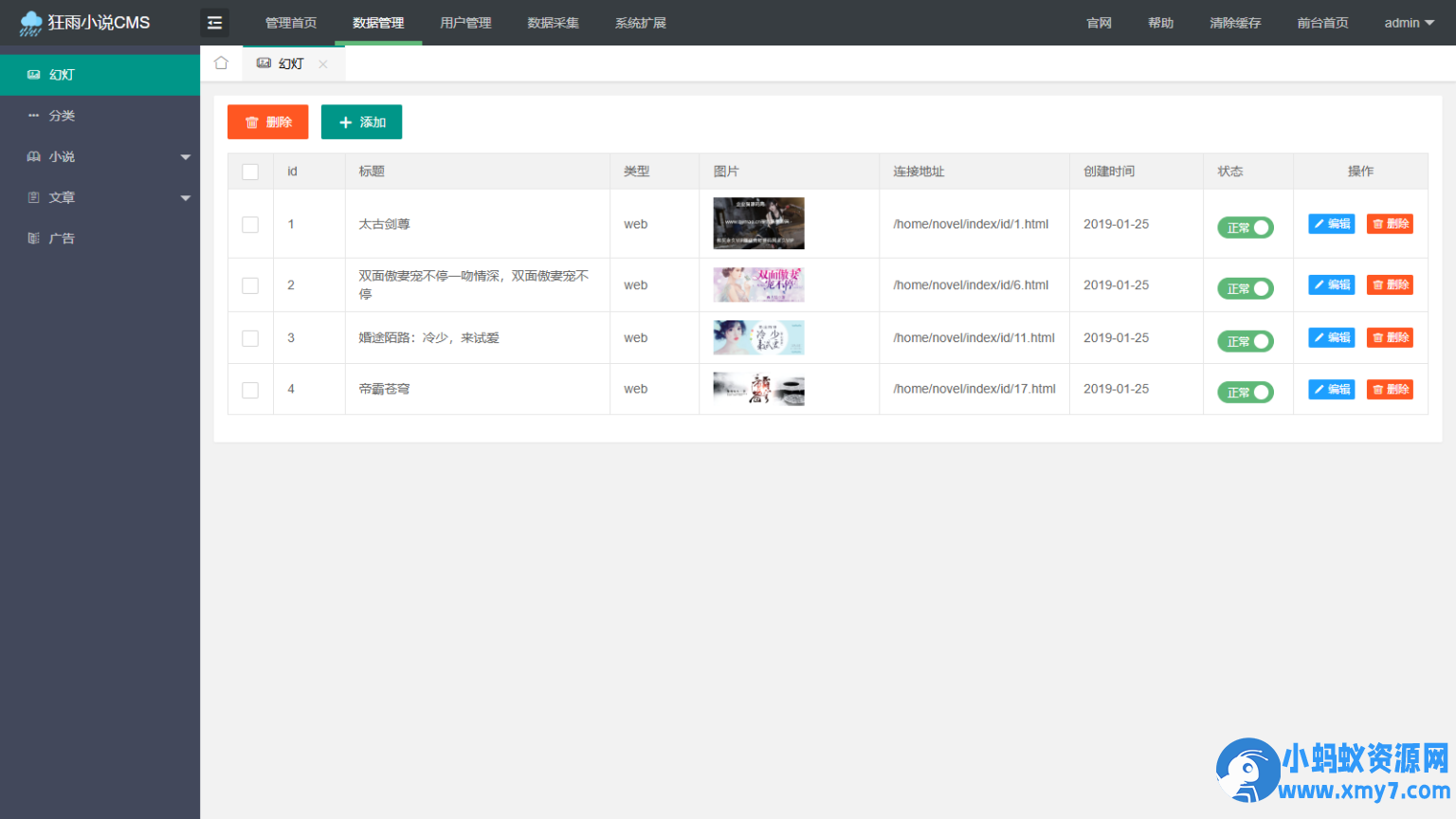Click the red 删除 batch delete button
This screenshot has width=1456, height=819.
pos(268,122)
